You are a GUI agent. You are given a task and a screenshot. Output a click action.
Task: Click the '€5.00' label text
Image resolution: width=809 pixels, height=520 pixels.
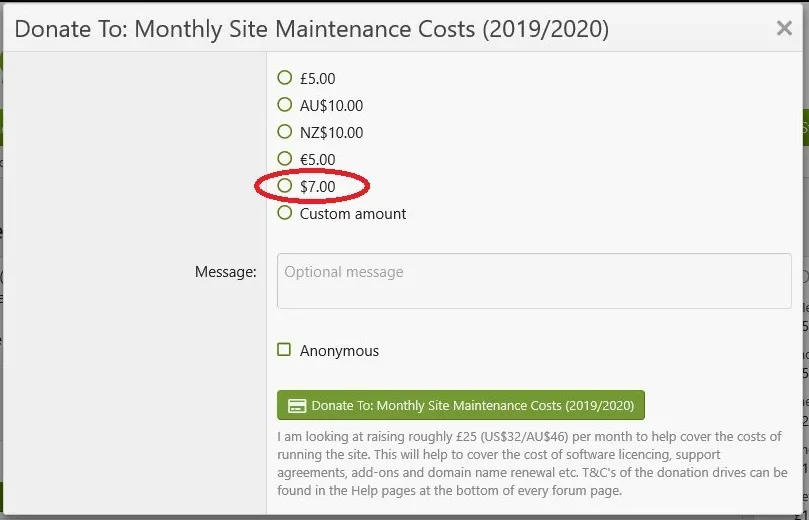point(317,159)
